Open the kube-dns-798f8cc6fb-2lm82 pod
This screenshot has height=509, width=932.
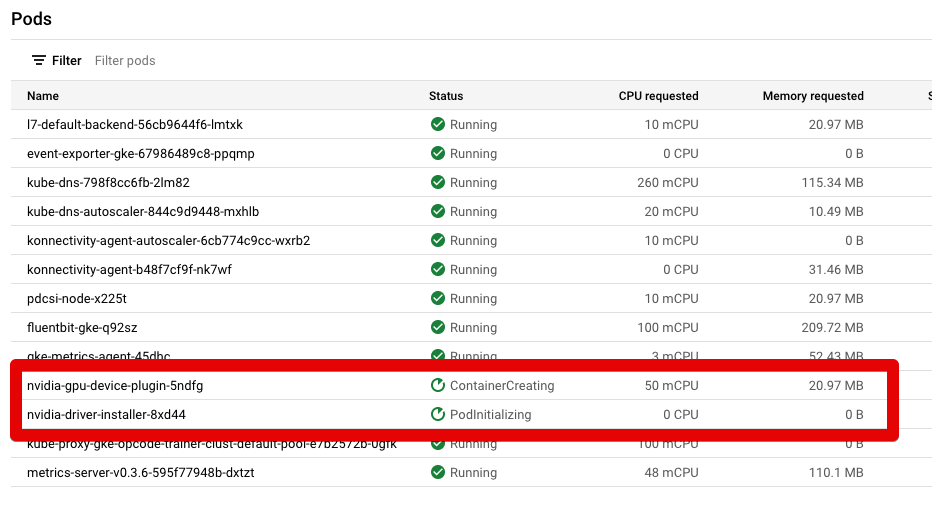(108, 183)
